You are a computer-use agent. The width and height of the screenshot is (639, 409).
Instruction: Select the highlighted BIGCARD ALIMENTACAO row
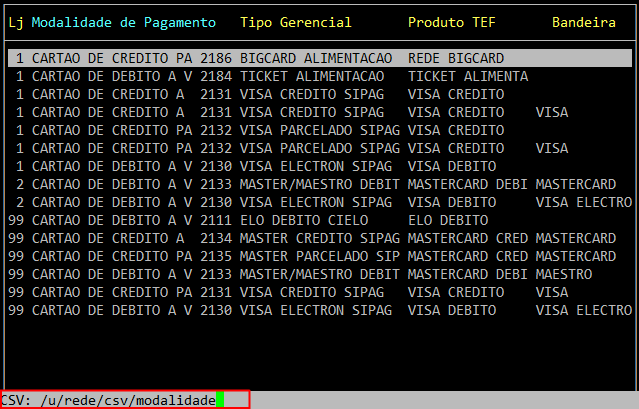point(319,59)
